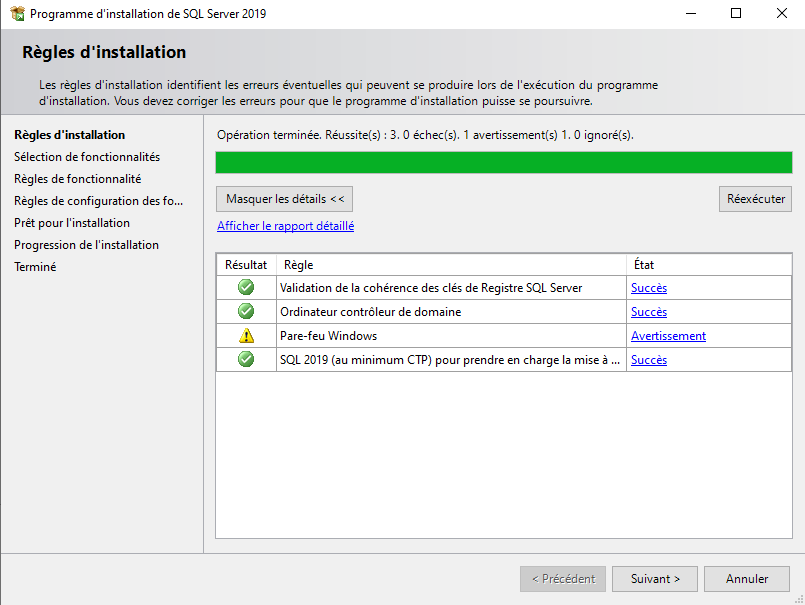Click the yellow warning icon for Pare-feu Windows
Screen dimensions: 805x605
coord(246,336)
